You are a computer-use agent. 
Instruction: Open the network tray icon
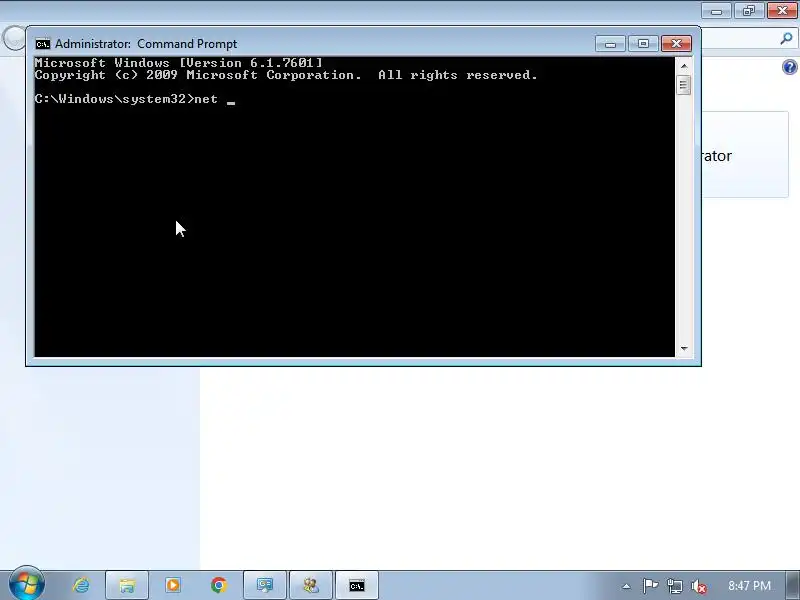click(x=674, y=586)
